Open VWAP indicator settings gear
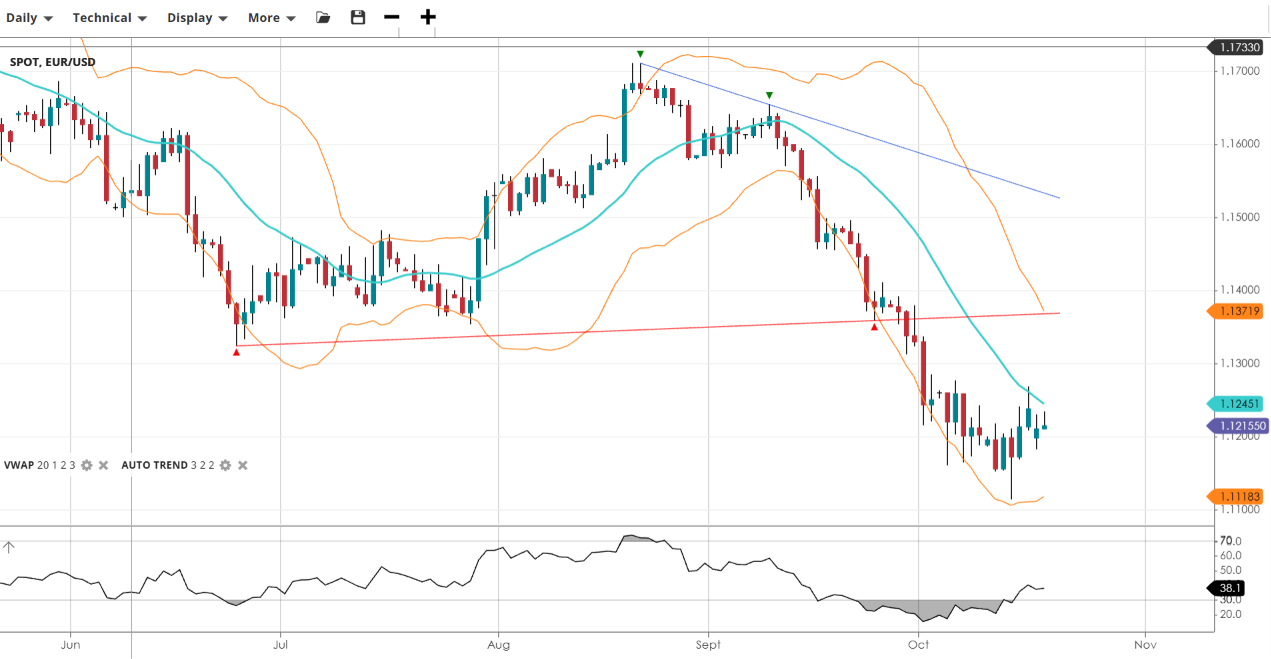This screenshot has height=659, width=1271. tap(87, 465)
